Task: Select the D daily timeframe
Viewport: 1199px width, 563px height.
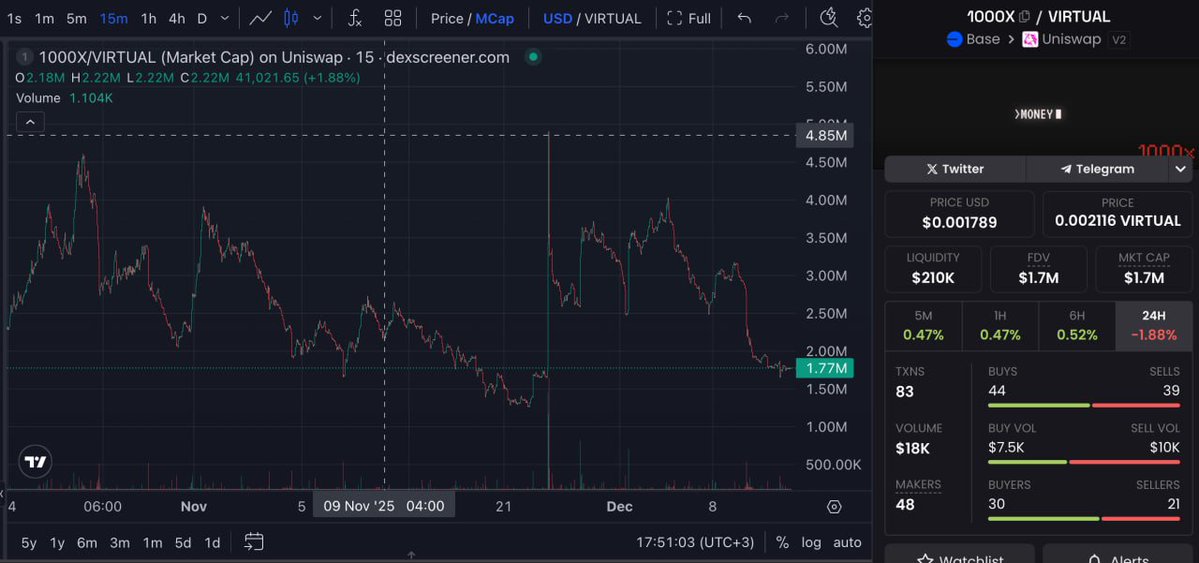Action: point(202,18)
